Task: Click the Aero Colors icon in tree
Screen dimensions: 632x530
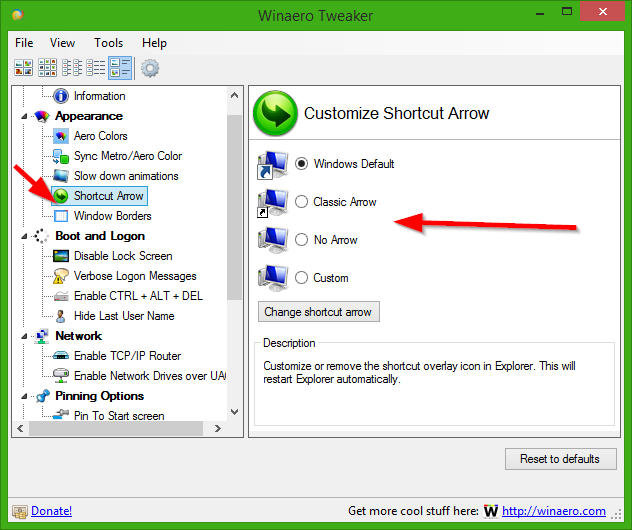Action: (61, 136)
